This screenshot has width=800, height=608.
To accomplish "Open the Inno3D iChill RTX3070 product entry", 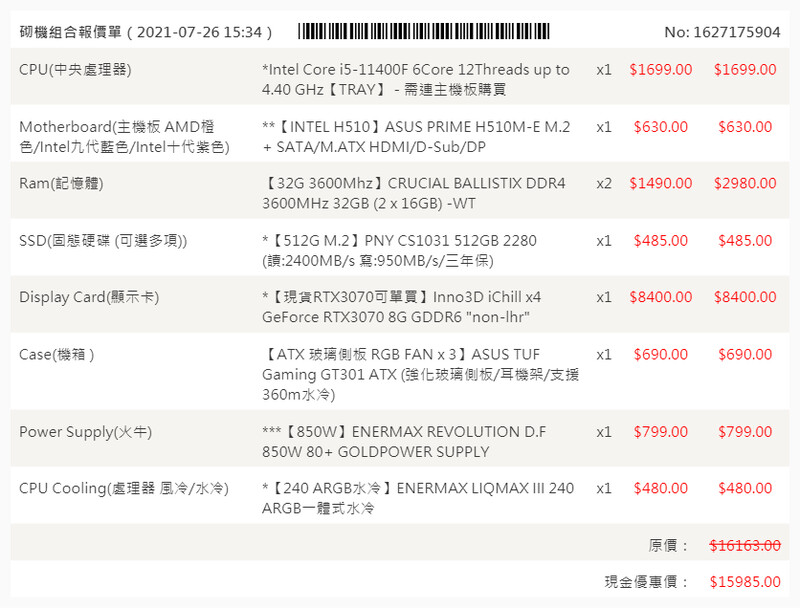I will click(400, 307).
